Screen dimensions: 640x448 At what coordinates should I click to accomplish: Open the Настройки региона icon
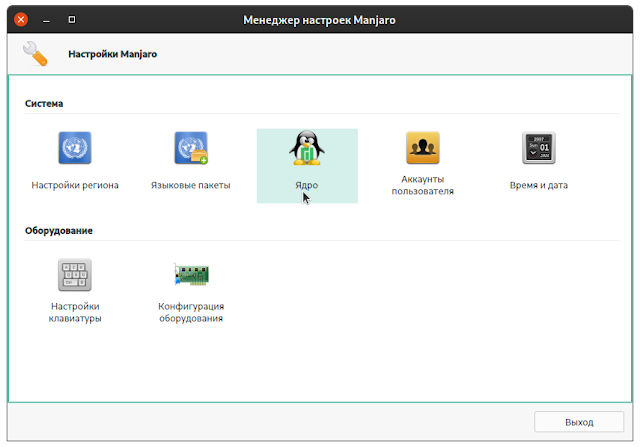(75, 148)
